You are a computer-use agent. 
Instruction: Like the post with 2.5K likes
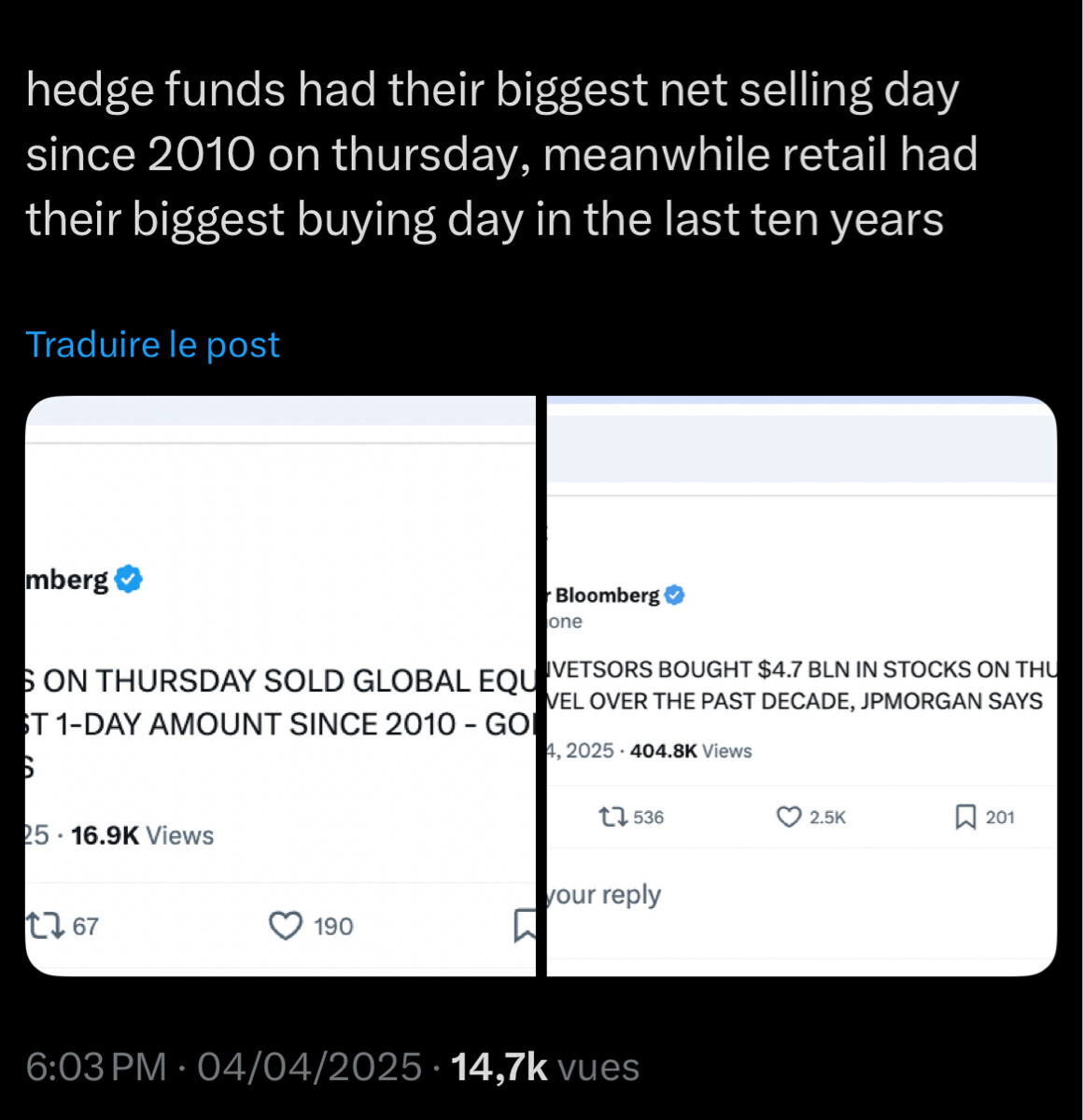pos(790,818)
